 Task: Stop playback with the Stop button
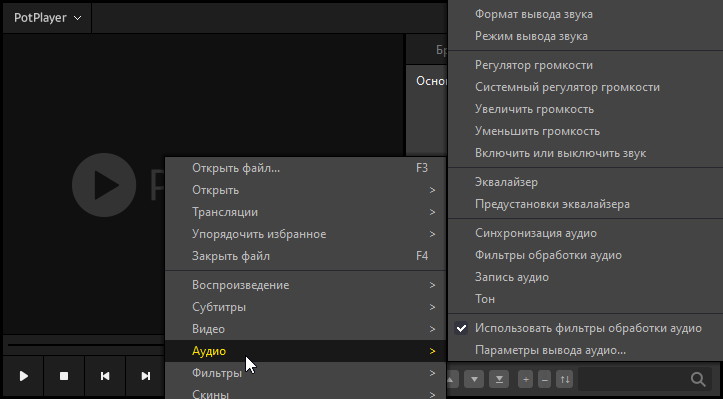click(64, 376)
